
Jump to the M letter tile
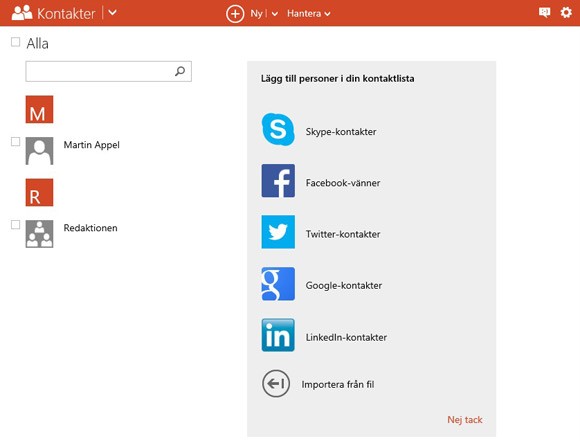click(39, 110)
